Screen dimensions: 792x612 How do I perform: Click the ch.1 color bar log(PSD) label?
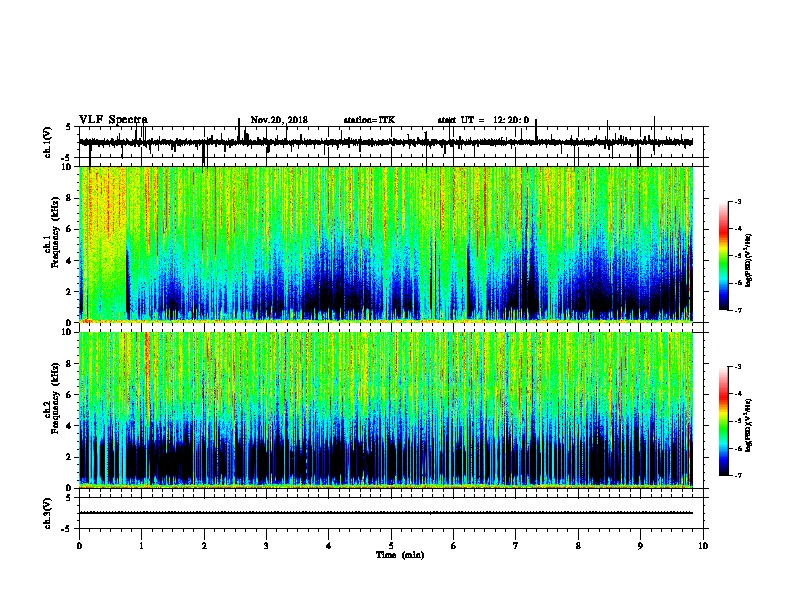pyautogui.click(x=748, y=260)
